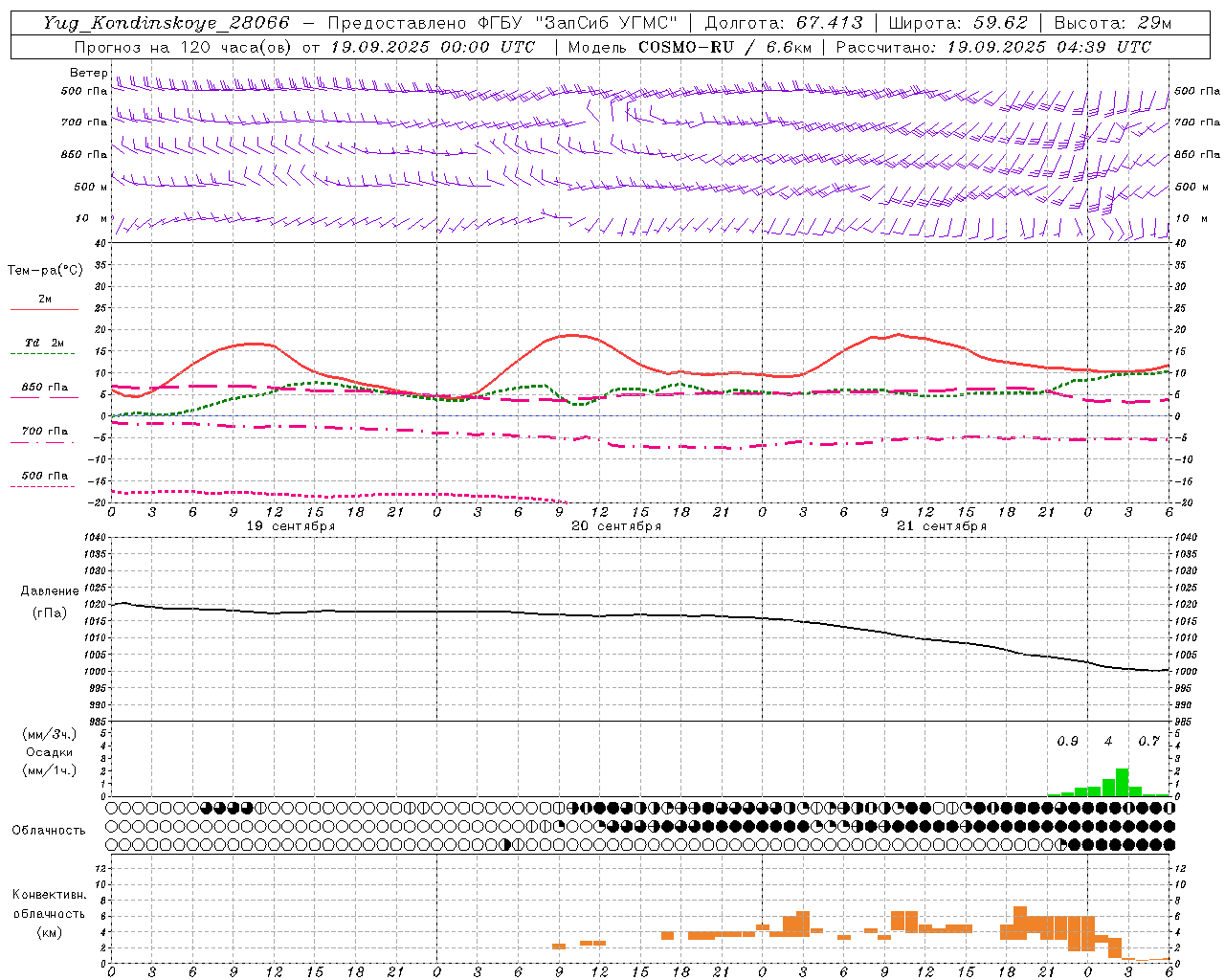The height and width of the screenshot is (980, 1225).
Task: Click the latitude value Широта: 59.62
Action: click(958, 23)
